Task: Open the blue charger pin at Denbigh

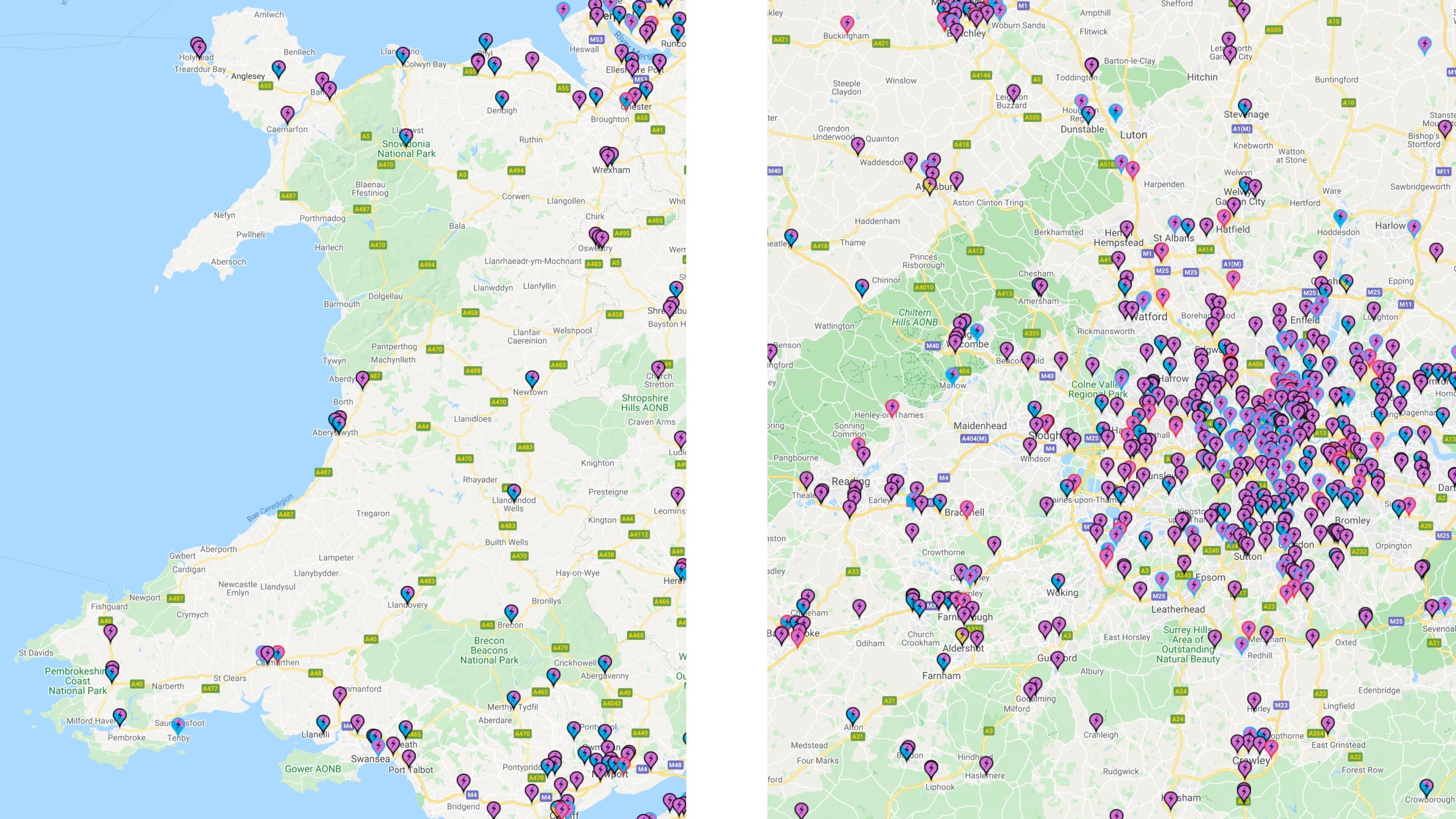Action: click(x=501, y=99)
